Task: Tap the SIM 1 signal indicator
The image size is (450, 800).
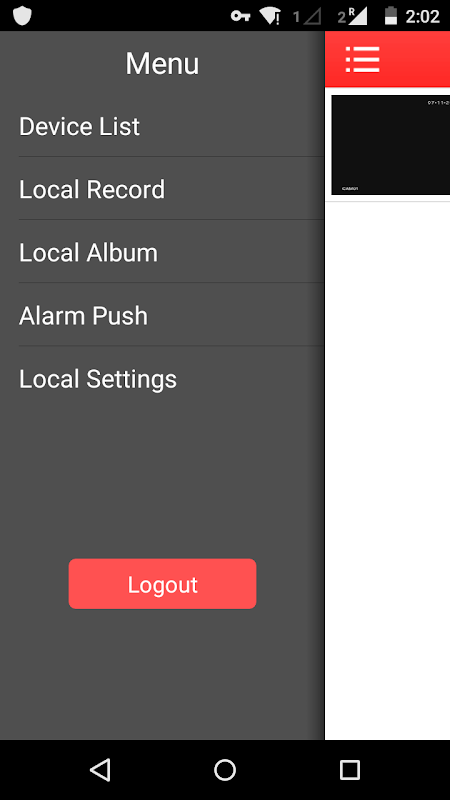Action: [x=307, y=17]
